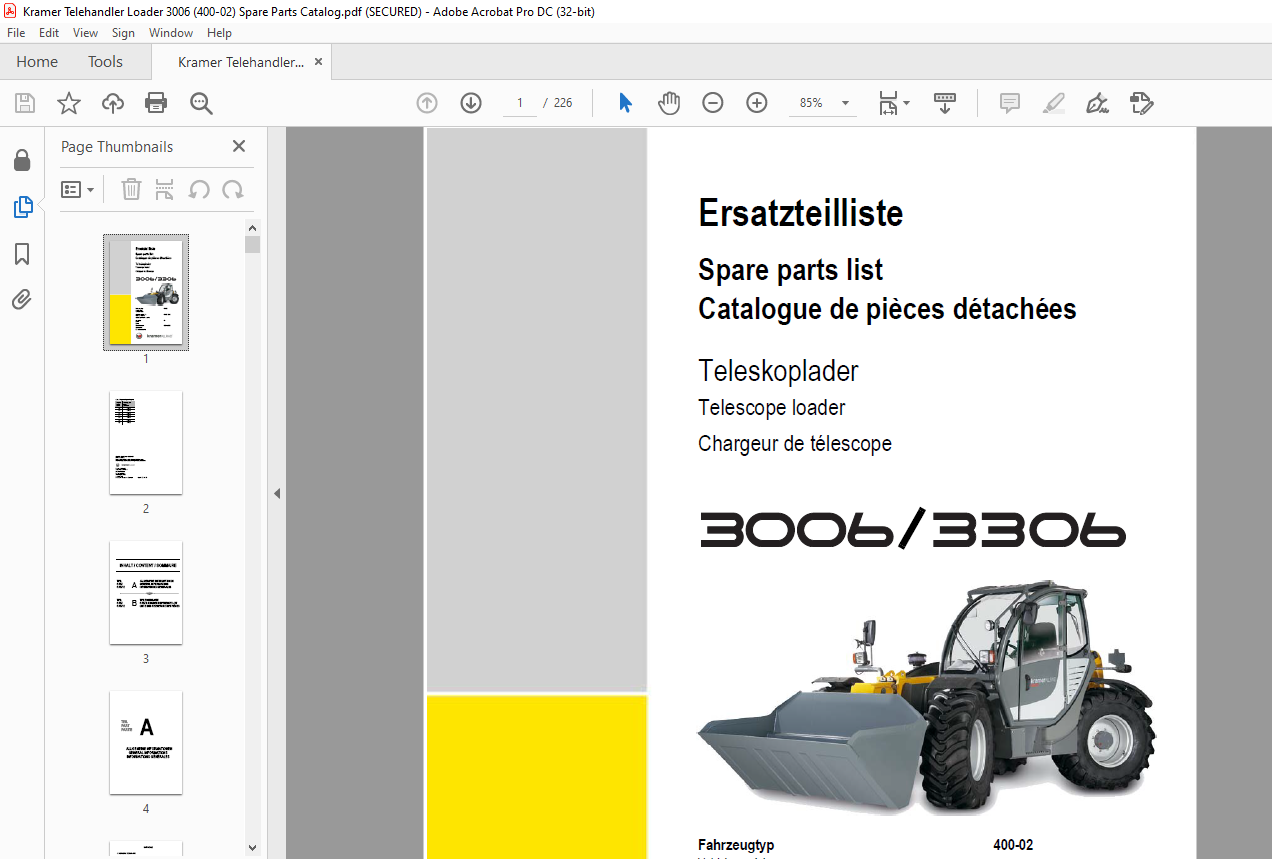Click thumbnail scrollbar up arrow

click(252, 227)
